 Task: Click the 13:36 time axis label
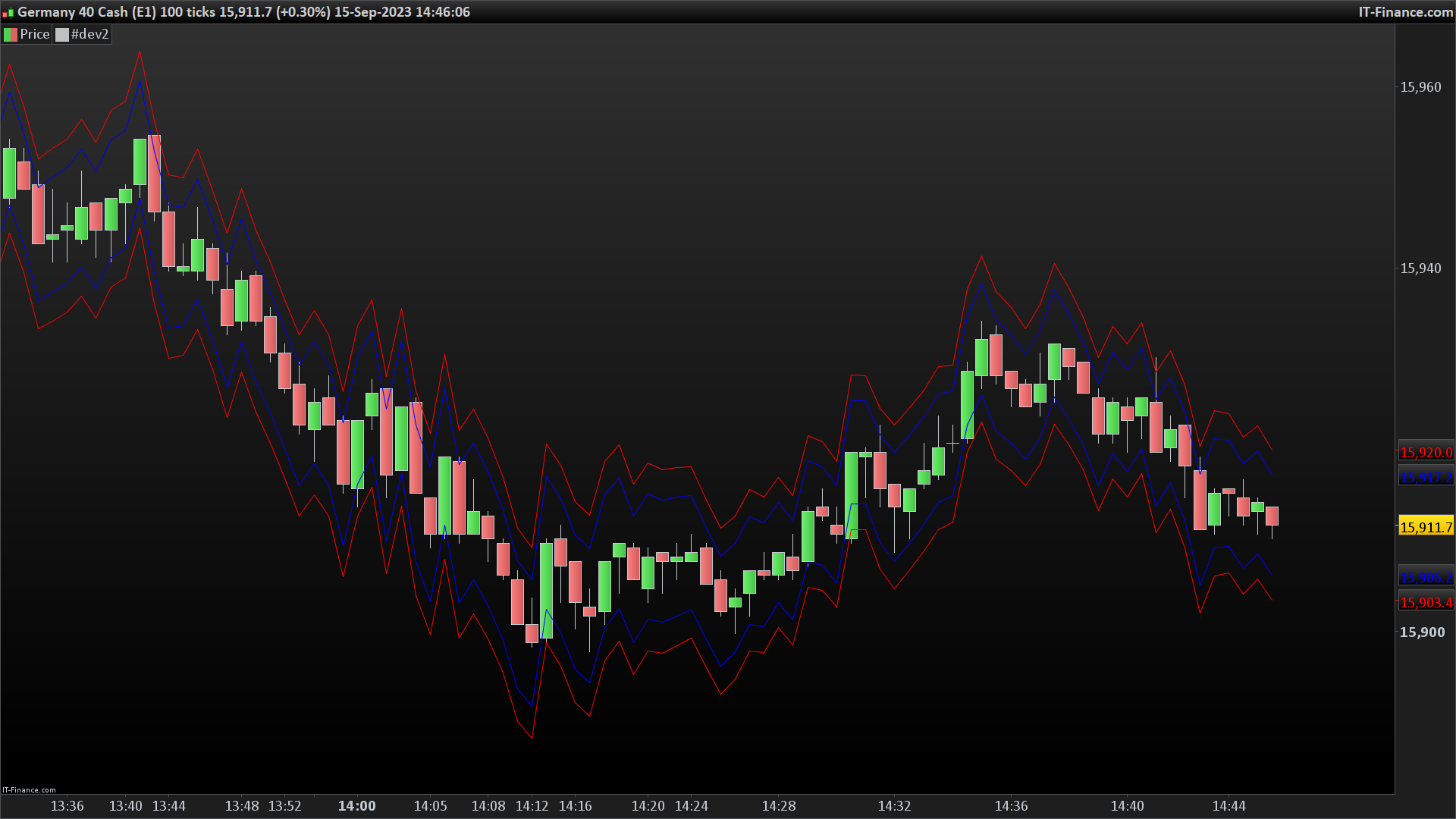pyautogui.click(x=67, y=806)
